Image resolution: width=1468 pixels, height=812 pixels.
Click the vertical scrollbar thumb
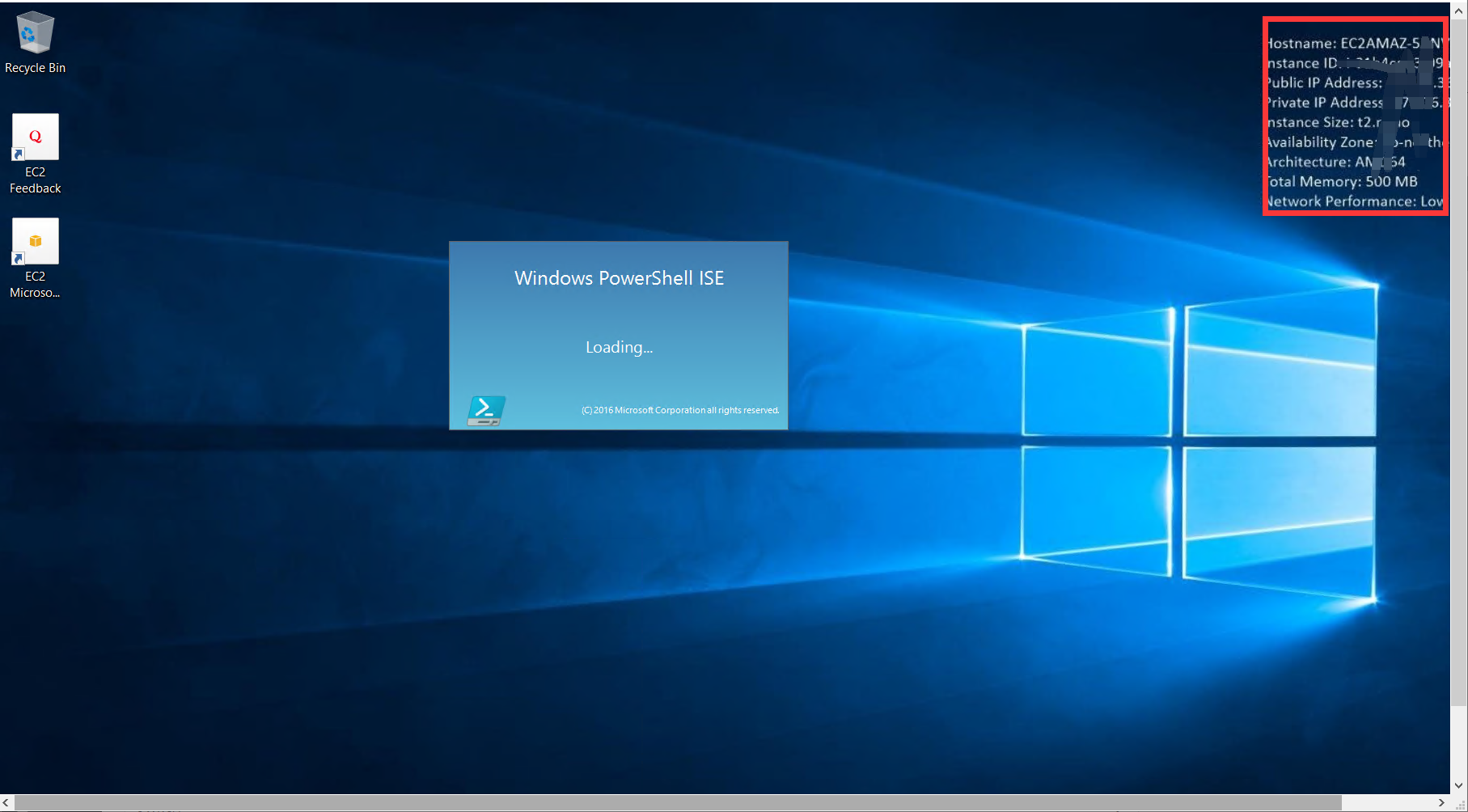1459,362
